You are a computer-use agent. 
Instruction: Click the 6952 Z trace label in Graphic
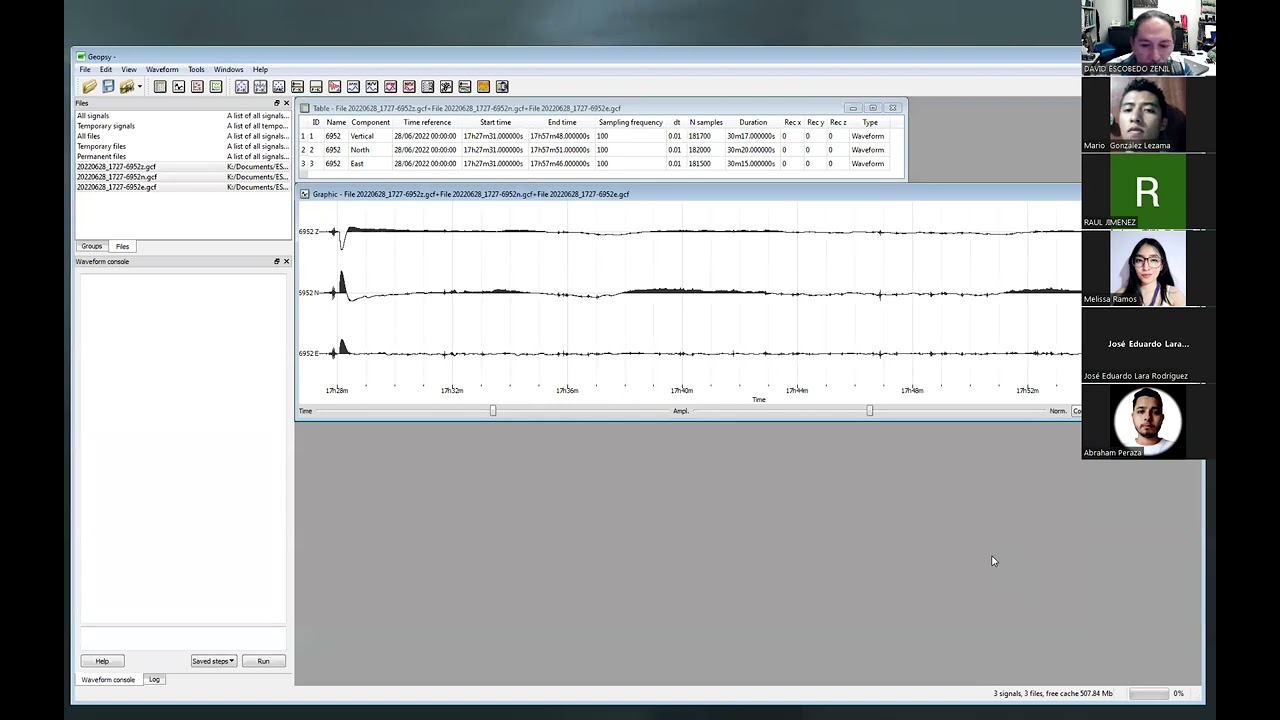pyautogui.click(x=308, y=232)
